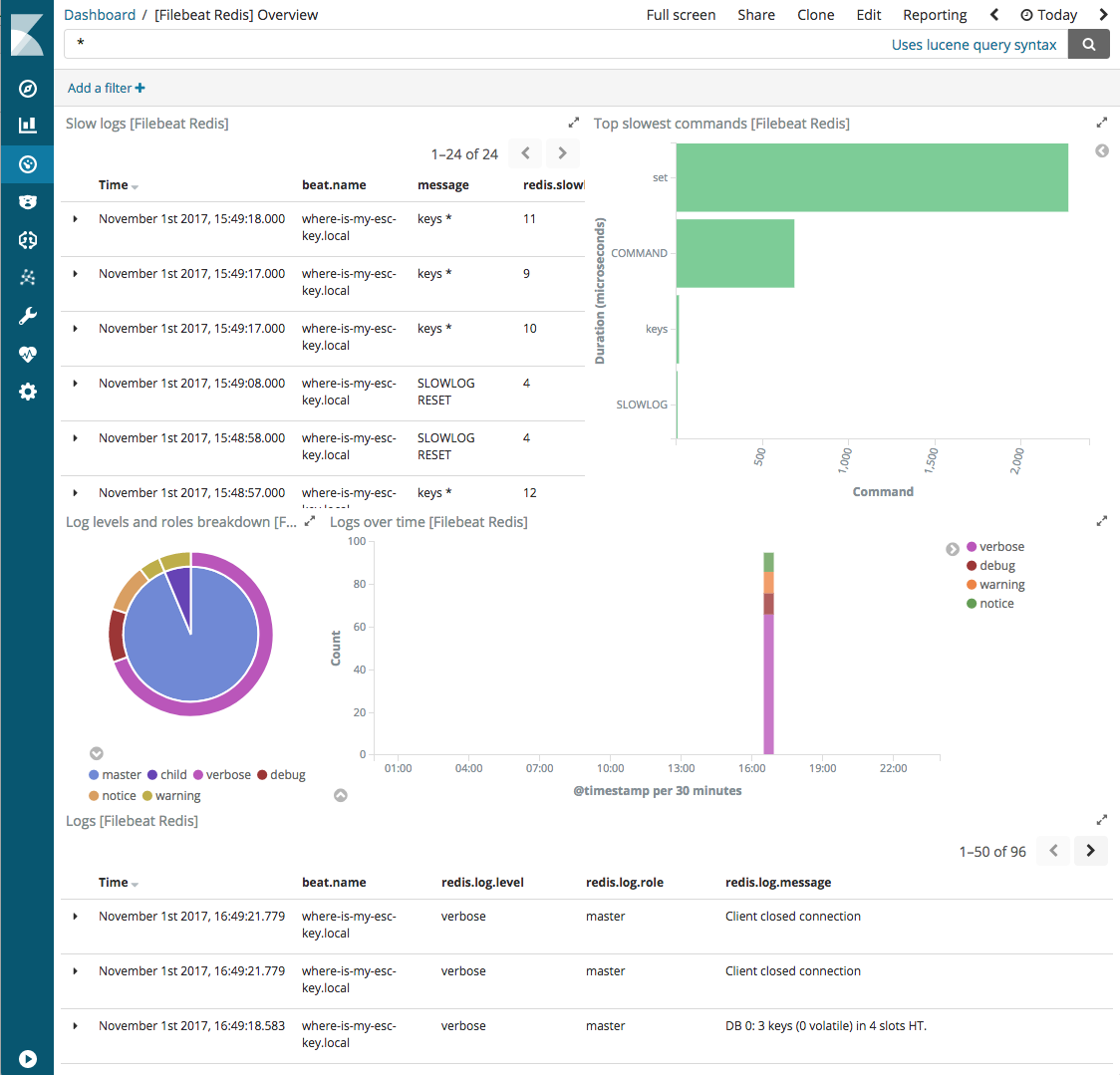Select Reporting in the top menu bar
Image resolution: width=1120 pixels, height=1075 pixels.
point(935,14)
